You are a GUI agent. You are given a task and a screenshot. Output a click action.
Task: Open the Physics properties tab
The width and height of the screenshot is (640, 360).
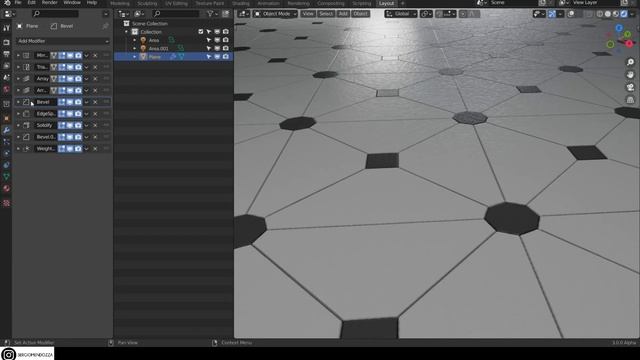click(6, 153)
